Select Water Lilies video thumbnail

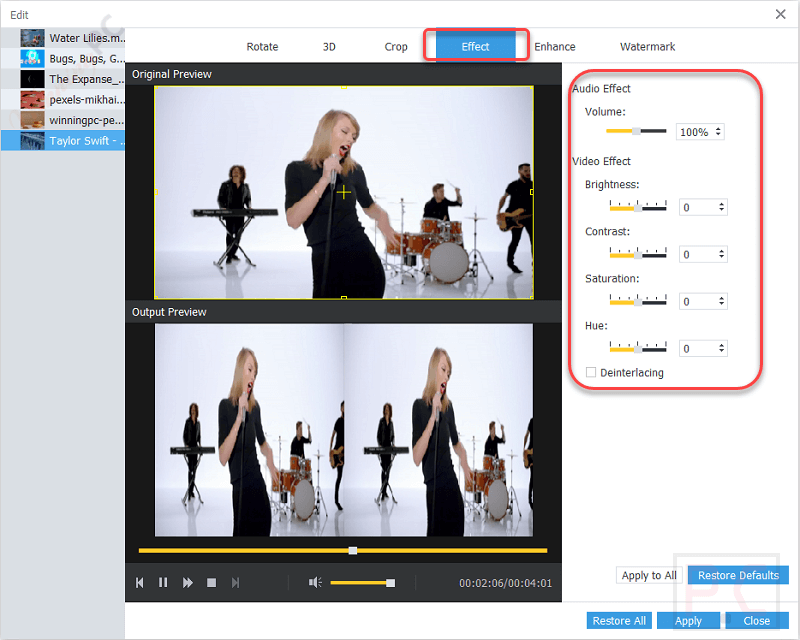pos(32,38)
